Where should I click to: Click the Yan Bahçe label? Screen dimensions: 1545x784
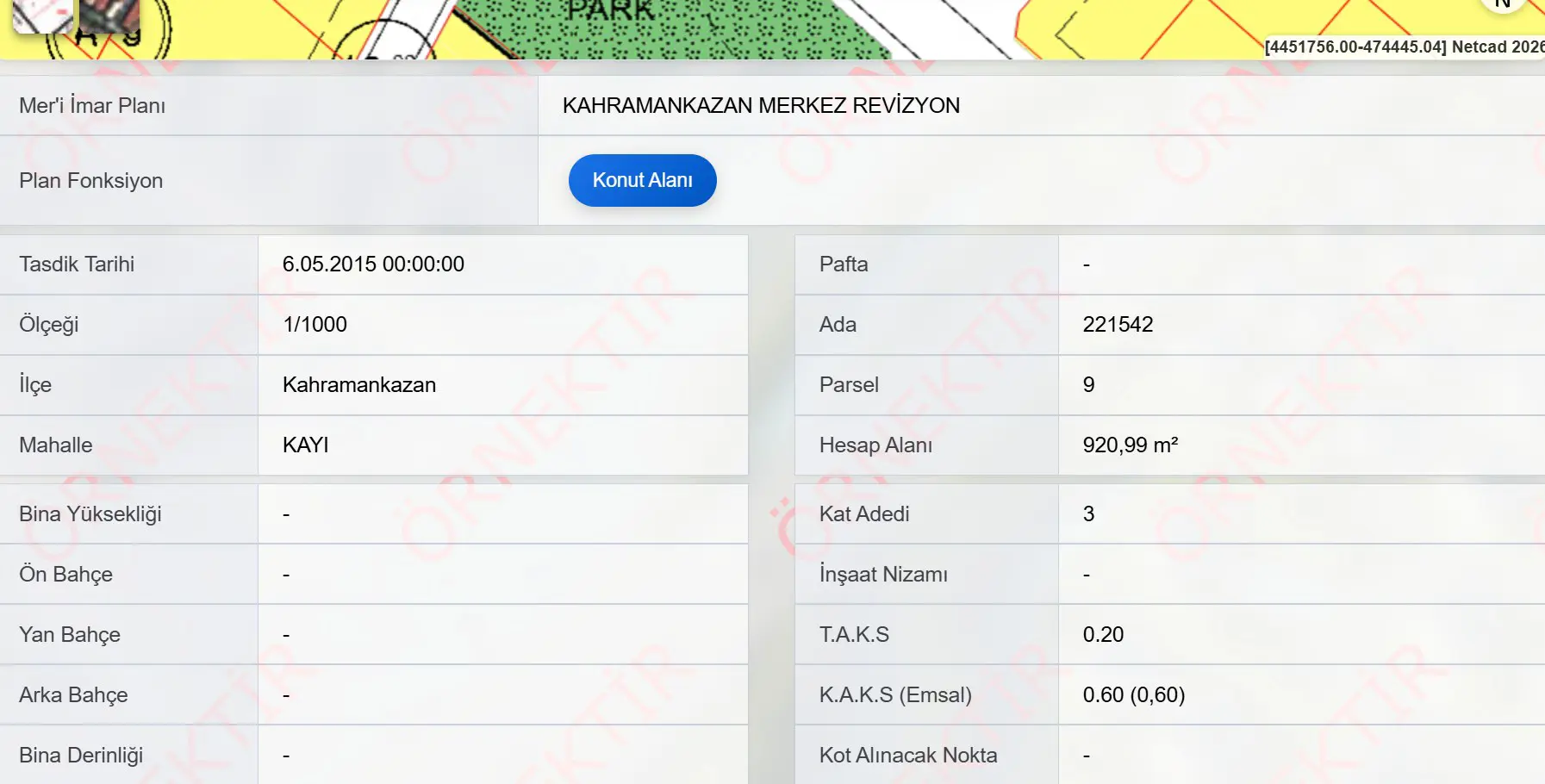pyautogui.click(x=70, y=635)
